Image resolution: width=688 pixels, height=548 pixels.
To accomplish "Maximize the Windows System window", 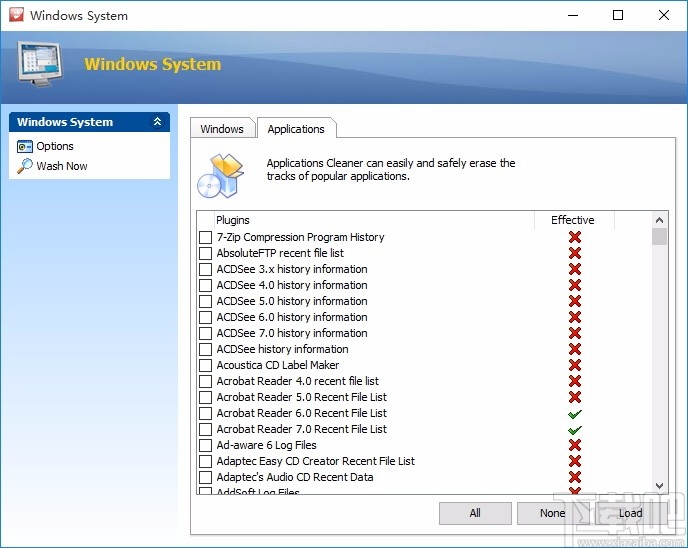I will (618, 15).
